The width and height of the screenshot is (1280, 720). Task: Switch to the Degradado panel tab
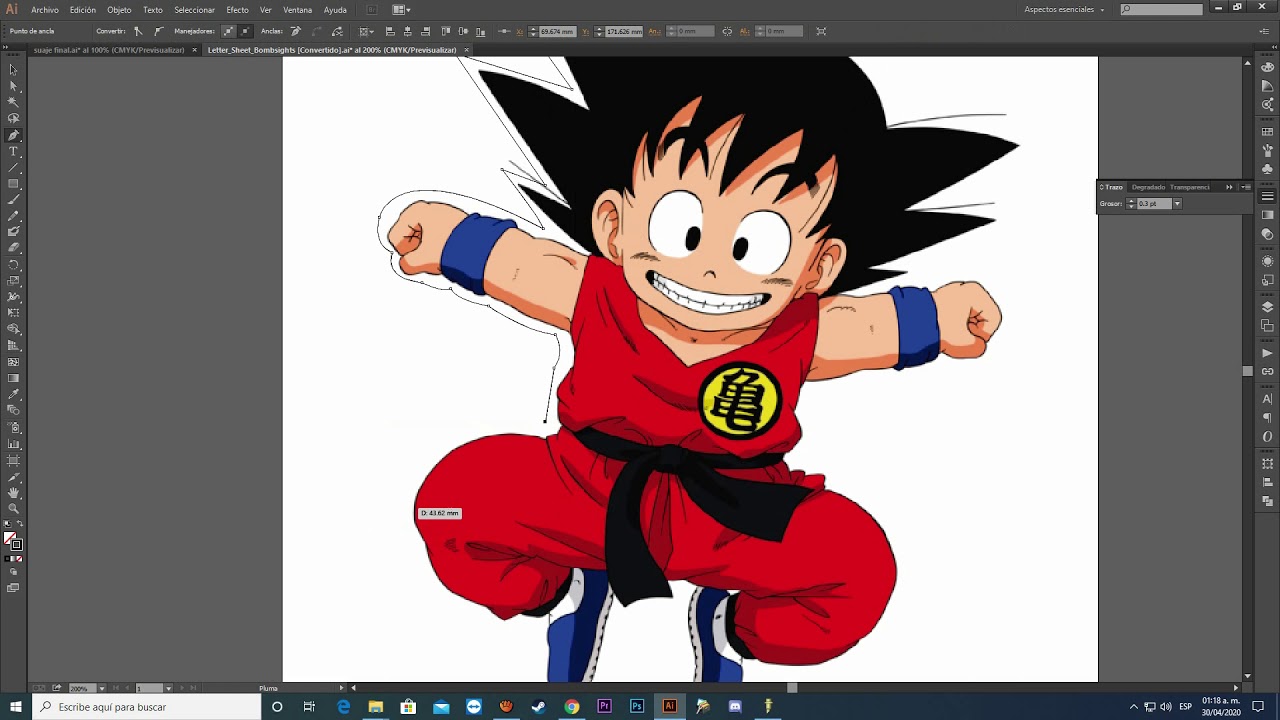(x=1148, y=187)
